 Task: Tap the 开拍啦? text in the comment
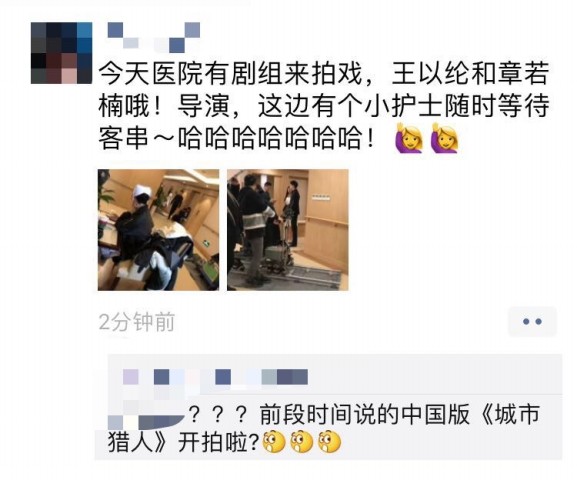pos(219,442)
